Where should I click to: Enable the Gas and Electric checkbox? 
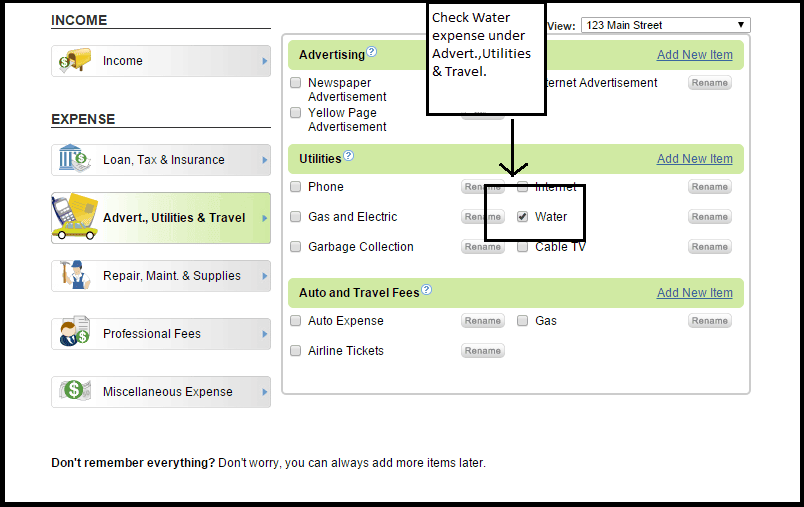[296, 216]
